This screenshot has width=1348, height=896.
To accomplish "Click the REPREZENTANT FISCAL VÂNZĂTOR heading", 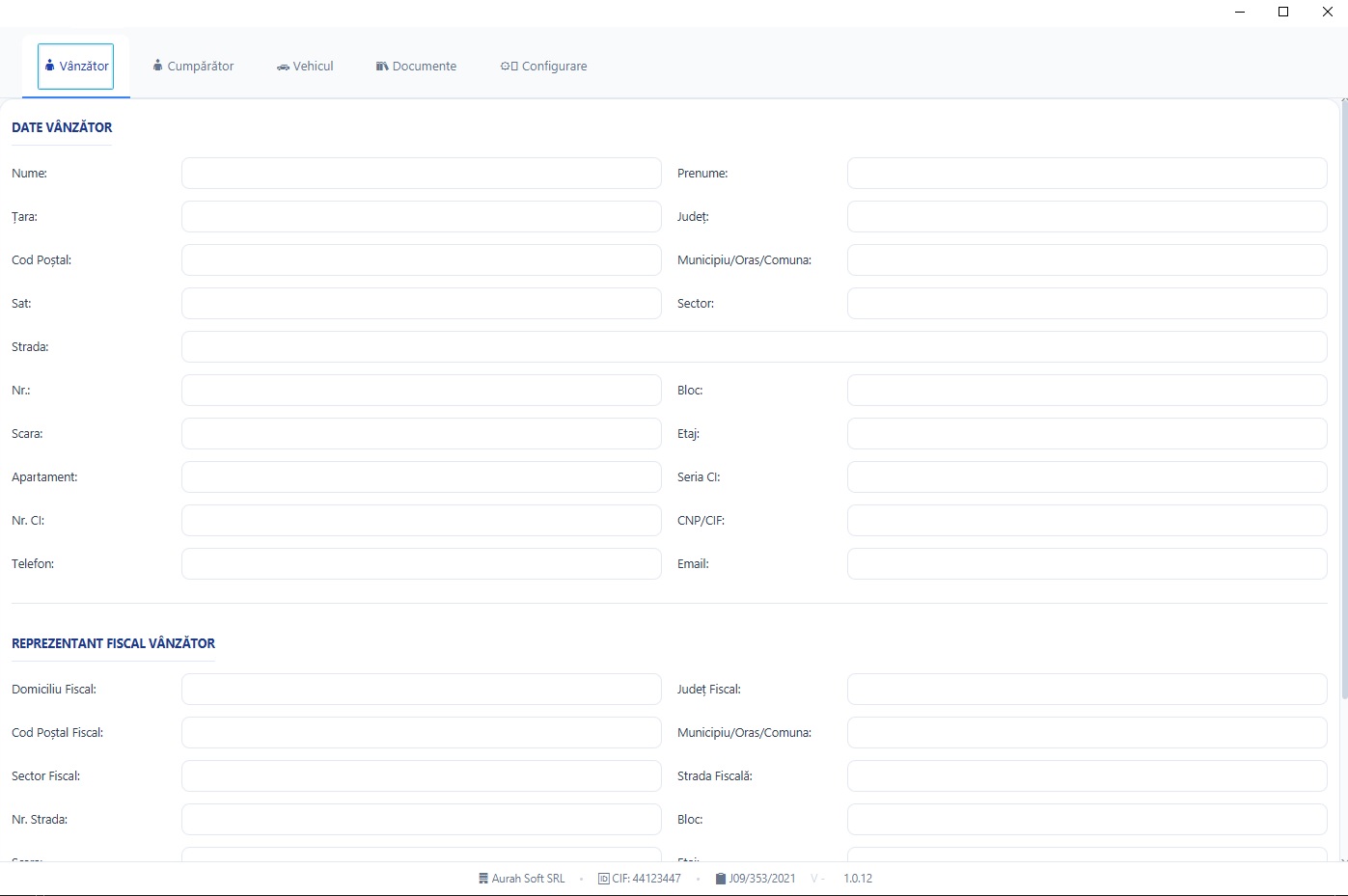I will click(x=113, y=643).
